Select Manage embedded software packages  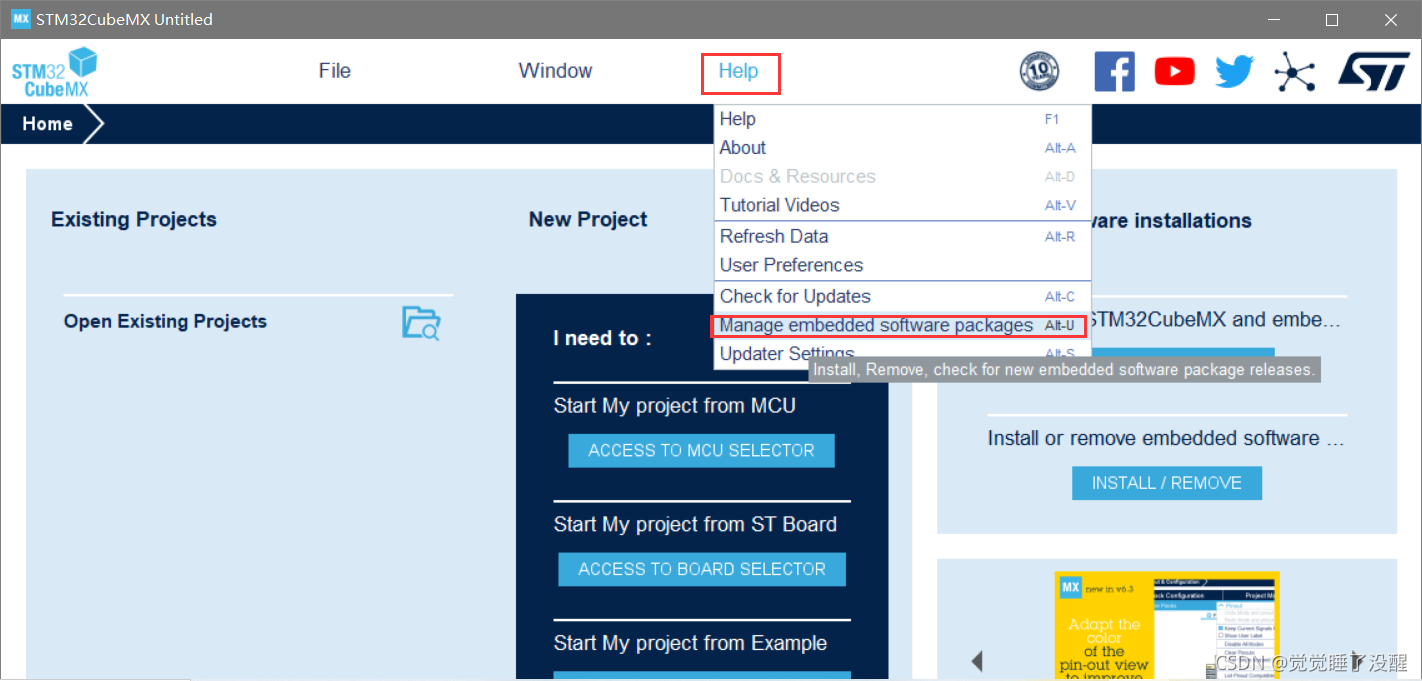[x=903, y=325]
